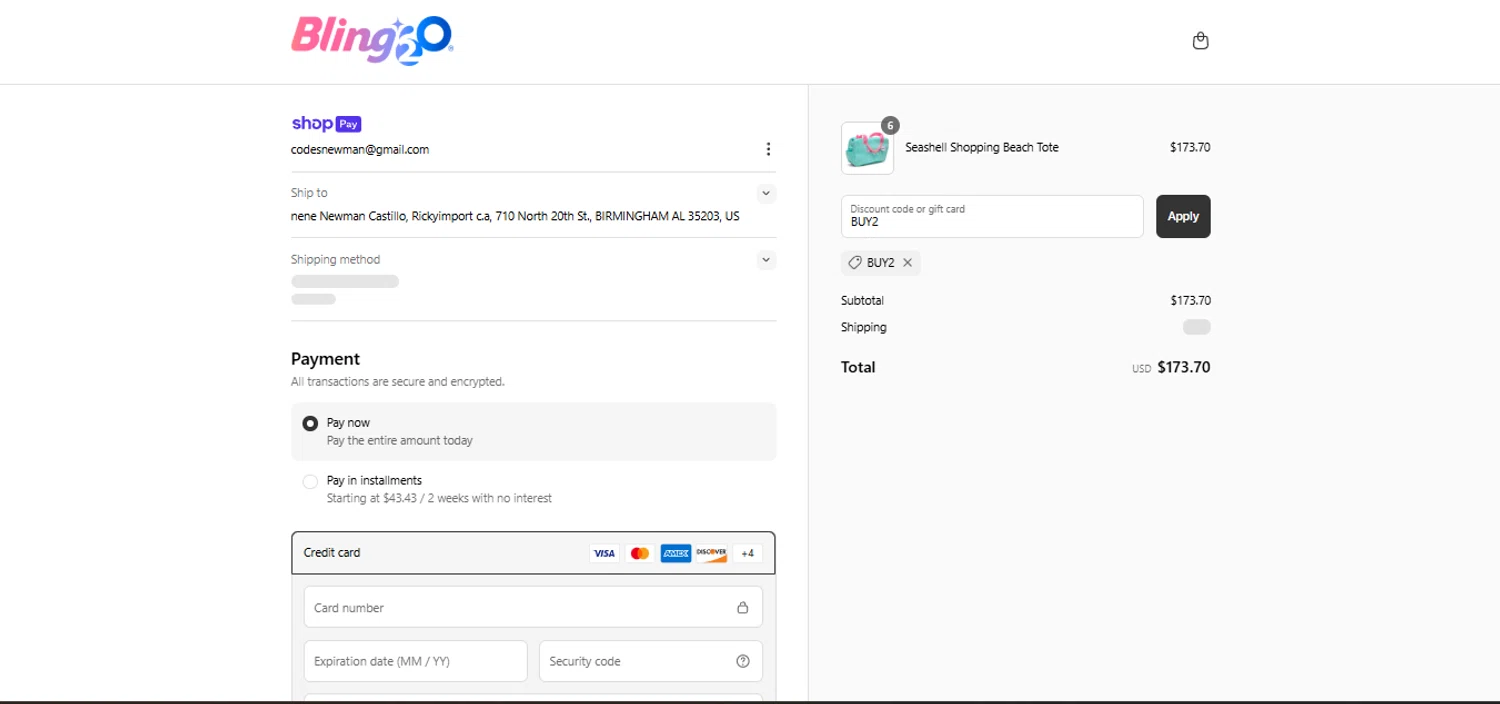
Task: Click 'All transactions are secure and encrypted'
Action: [x=398, y=382]
